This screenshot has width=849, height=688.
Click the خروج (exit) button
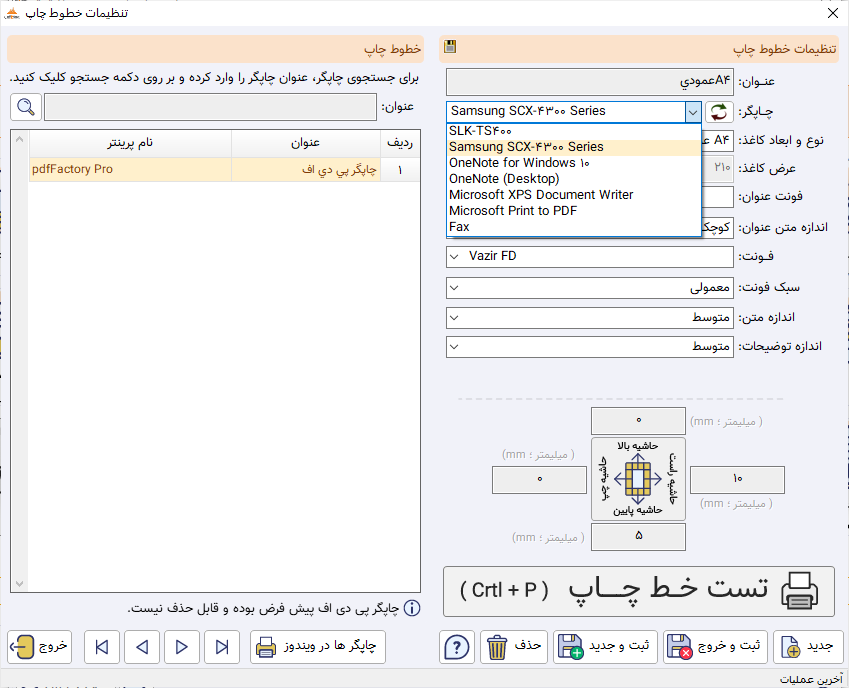[x=40, y=647]
